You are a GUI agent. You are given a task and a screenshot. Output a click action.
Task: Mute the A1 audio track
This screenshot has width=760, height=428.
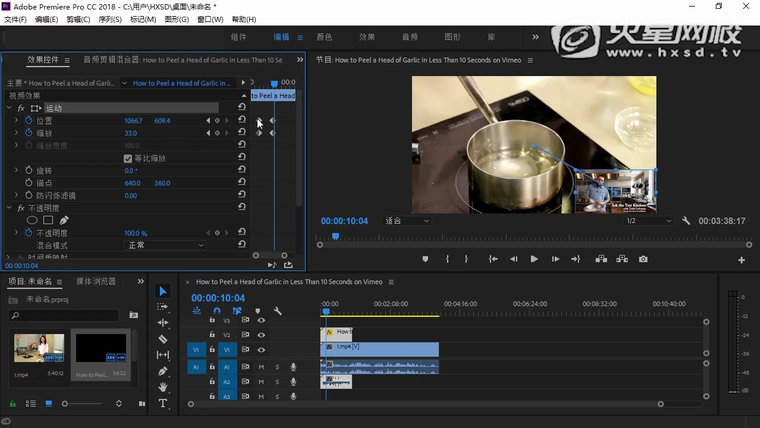pos(261,367)
